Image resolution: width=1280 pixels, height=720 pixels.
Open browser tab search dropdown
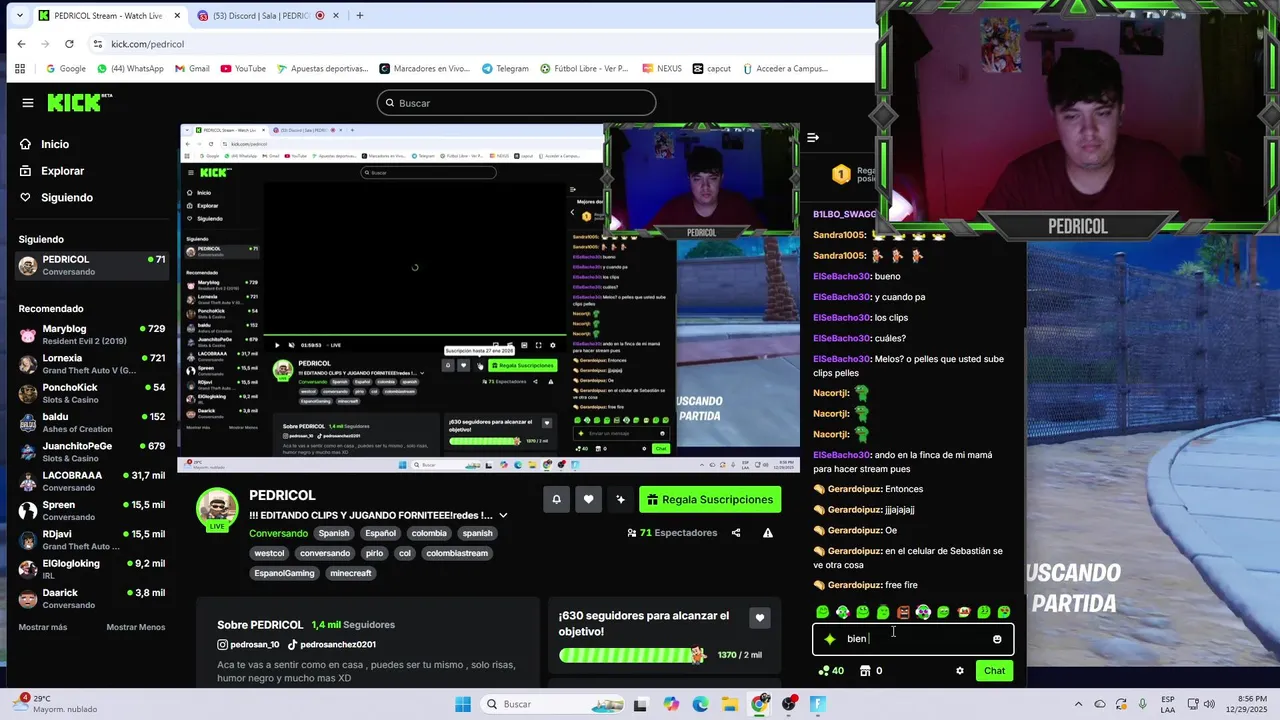click(18, 15)
